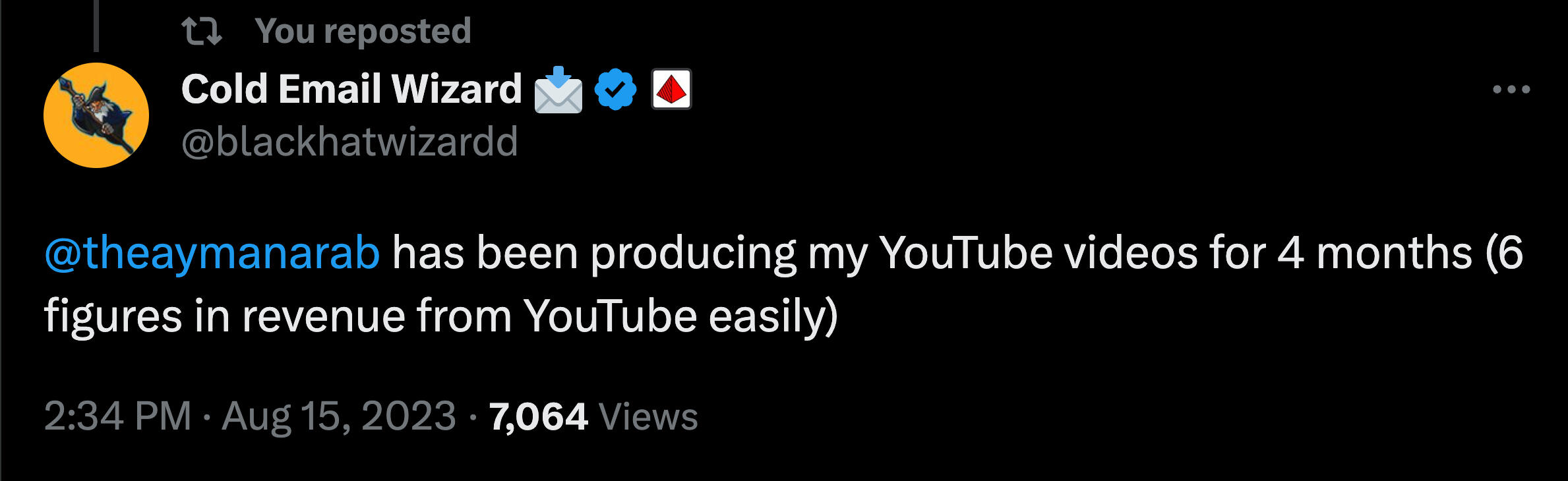Viewport: 1568px width, 481px height.
Task: Click "YouTube easily)" at tweet end
Action: [680, 316]
